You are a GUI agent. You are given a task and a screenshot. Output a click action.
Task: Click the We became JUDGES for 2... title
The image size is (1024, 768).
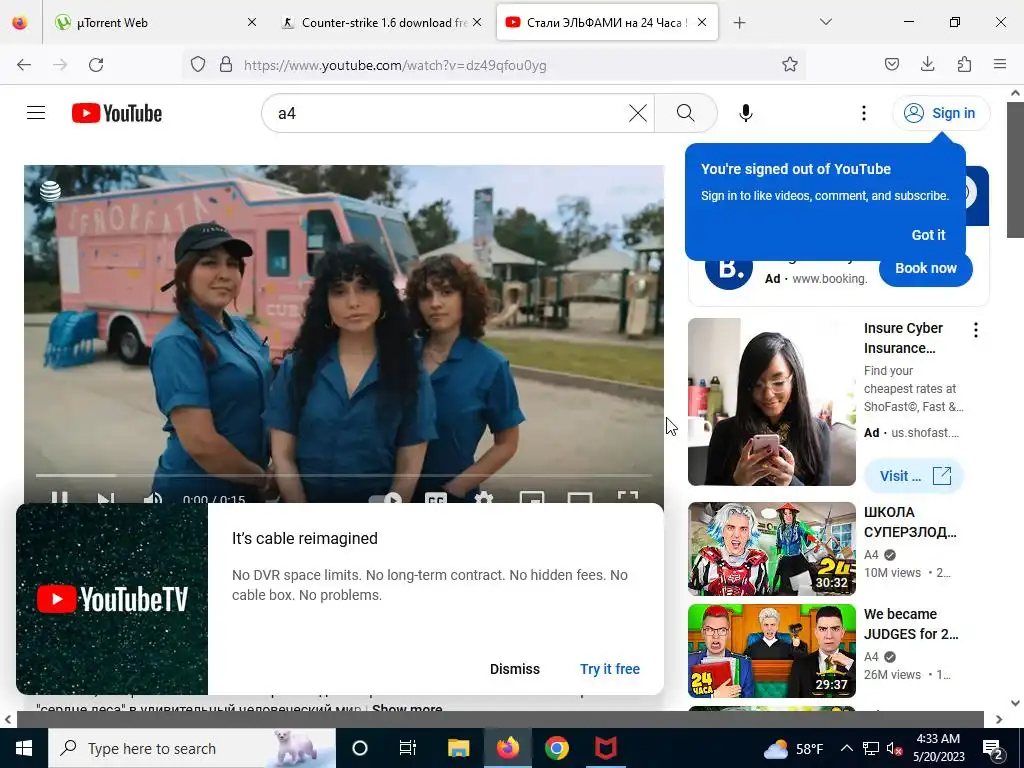point(911,624)
